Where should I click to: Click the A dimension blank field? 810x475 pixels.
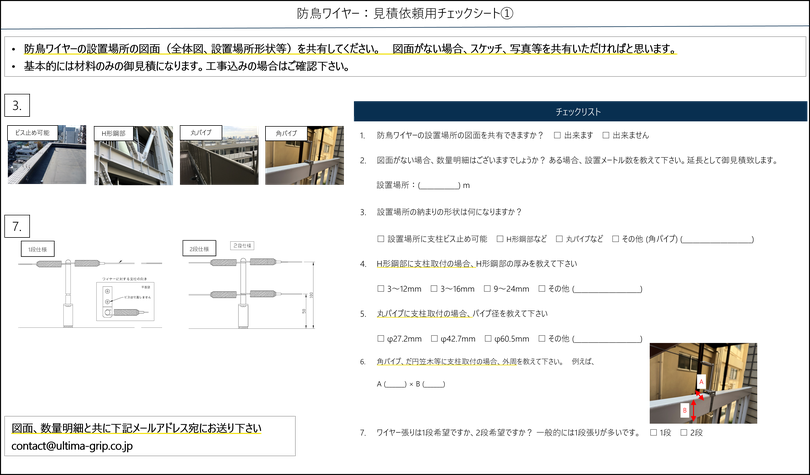395,384
